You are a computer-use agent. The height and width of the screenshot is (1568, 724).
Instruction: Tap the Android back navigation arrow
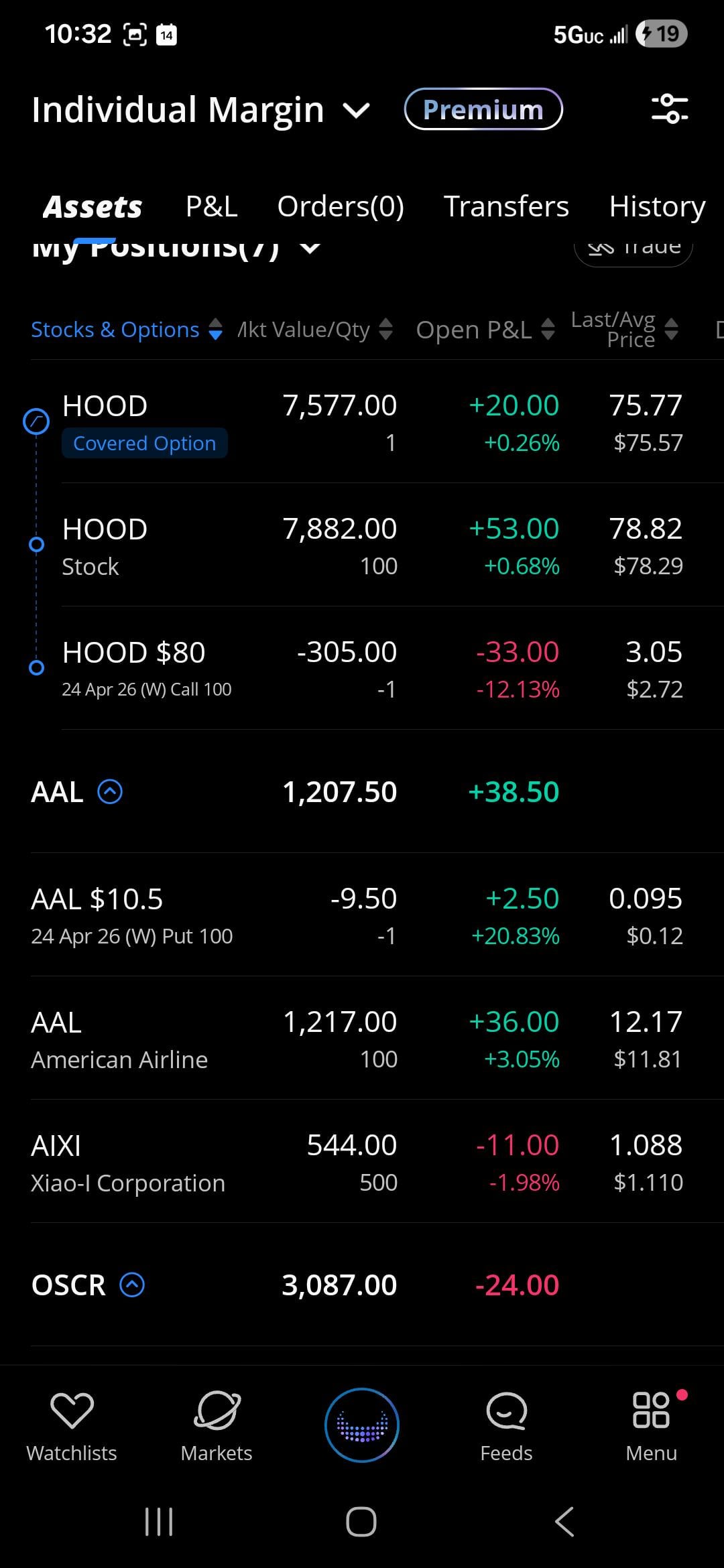point(564,1521)
